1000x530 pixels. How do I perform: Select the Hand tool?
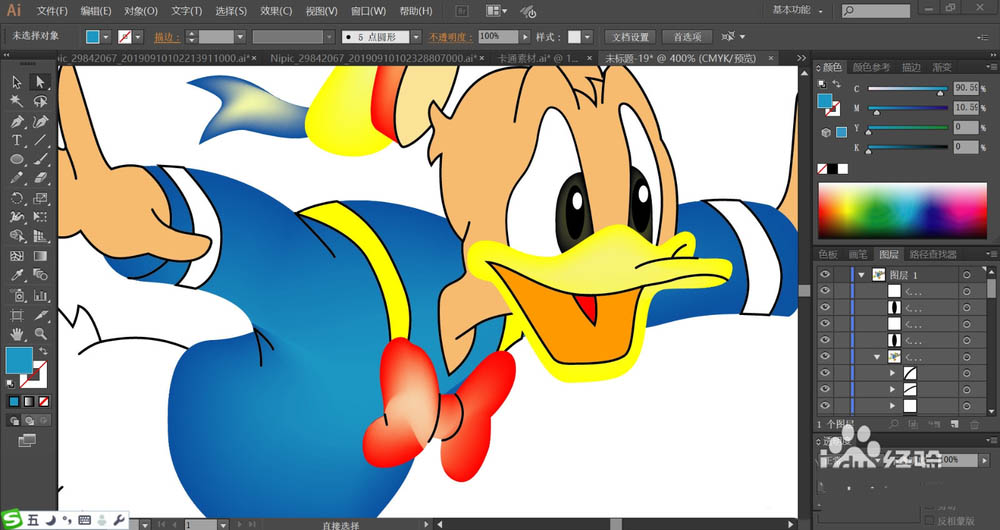[17, 334]
